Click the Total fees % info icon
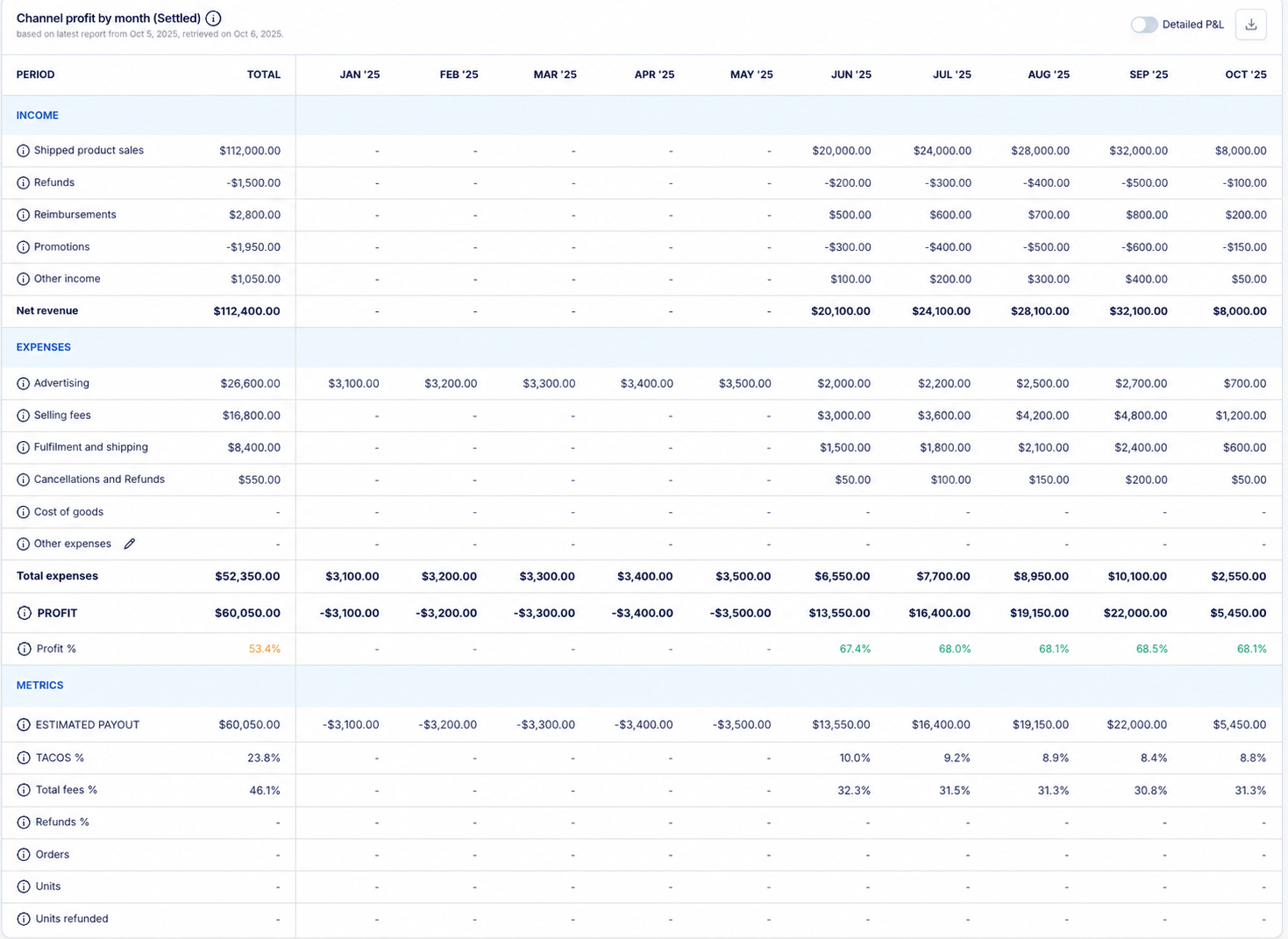Screen dimensions: 1288x939 pyautogui.click(x=24, y=790)
